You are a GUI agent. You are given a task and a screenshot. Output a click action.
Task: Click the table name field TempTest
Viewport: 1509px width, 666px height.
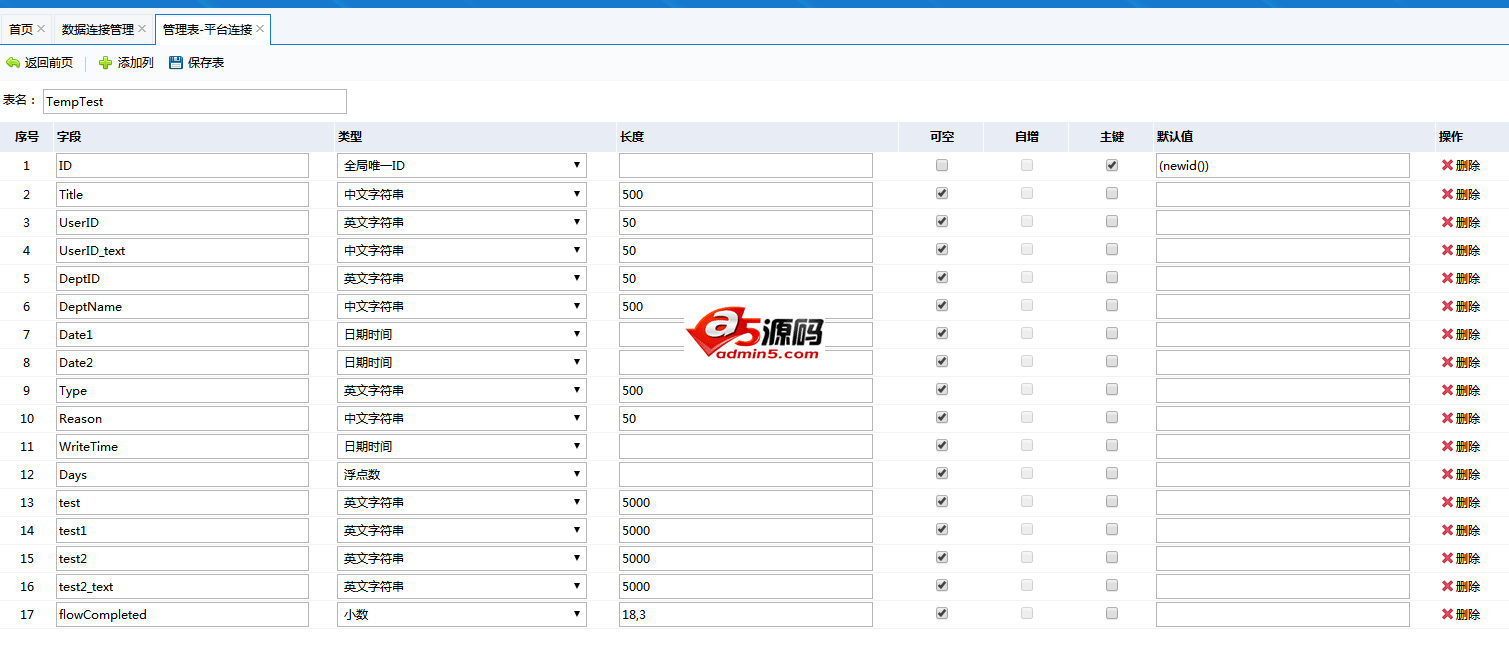coord(194,101)
